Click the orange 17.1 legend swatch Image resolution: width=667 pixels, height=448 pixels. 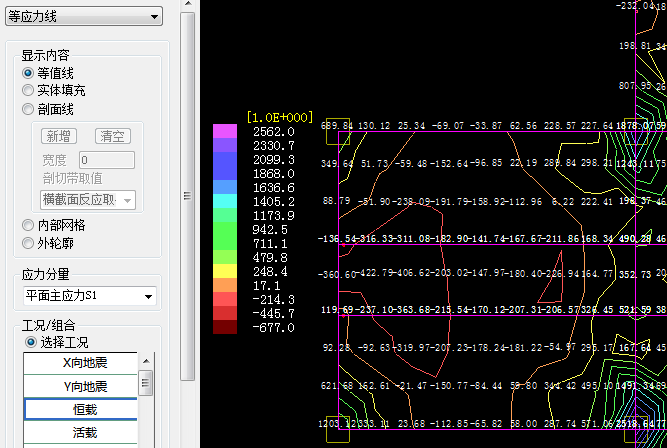(225, 285)
